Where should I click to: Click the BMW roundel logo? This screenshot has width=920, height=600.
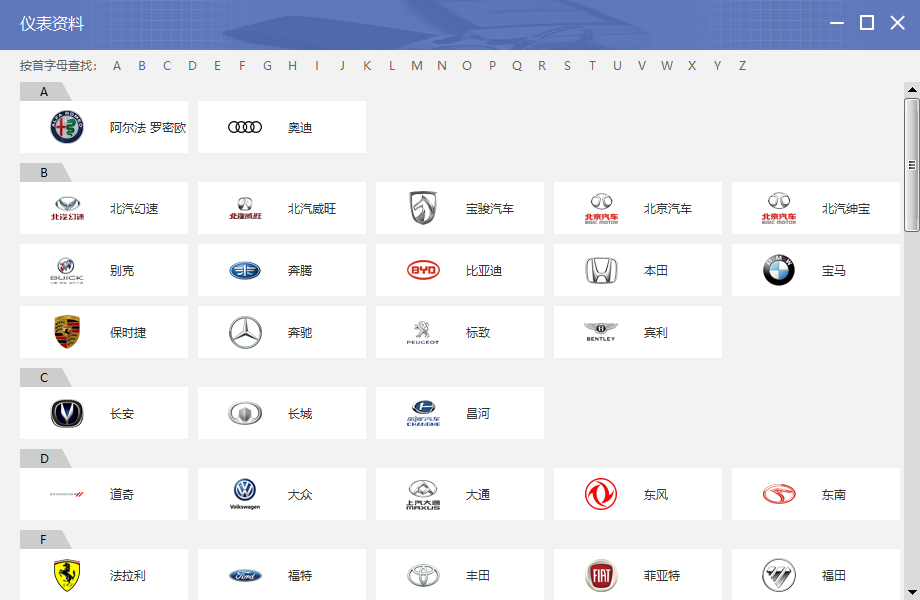(779, 270)
